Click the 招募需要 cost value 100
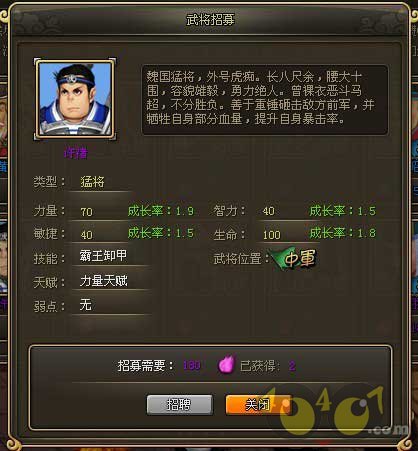The height and width of the screenshot is (451, 418). point(192,365)
